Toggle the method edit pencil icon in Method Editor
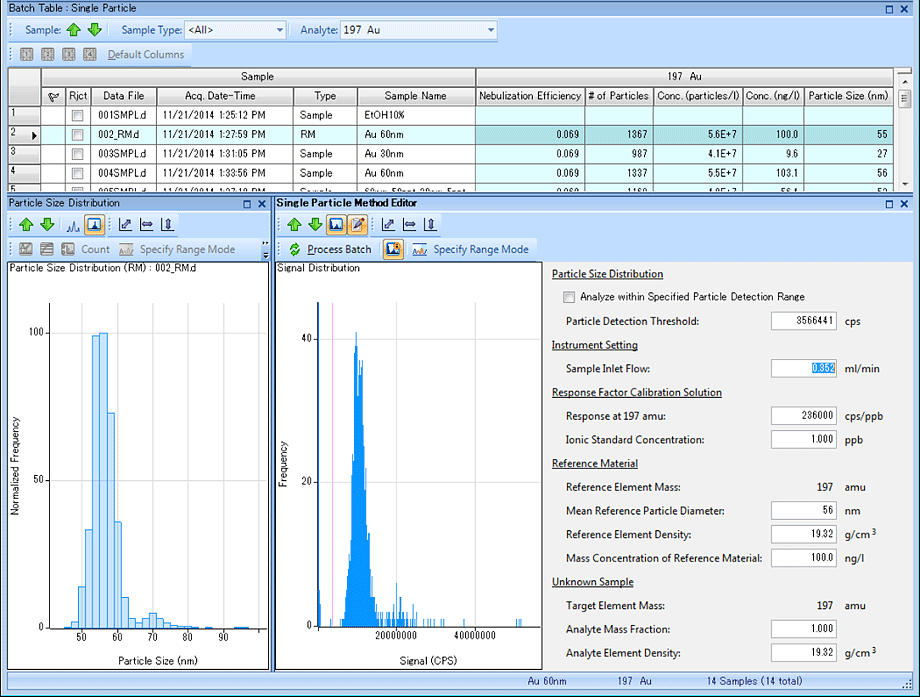 357,225
